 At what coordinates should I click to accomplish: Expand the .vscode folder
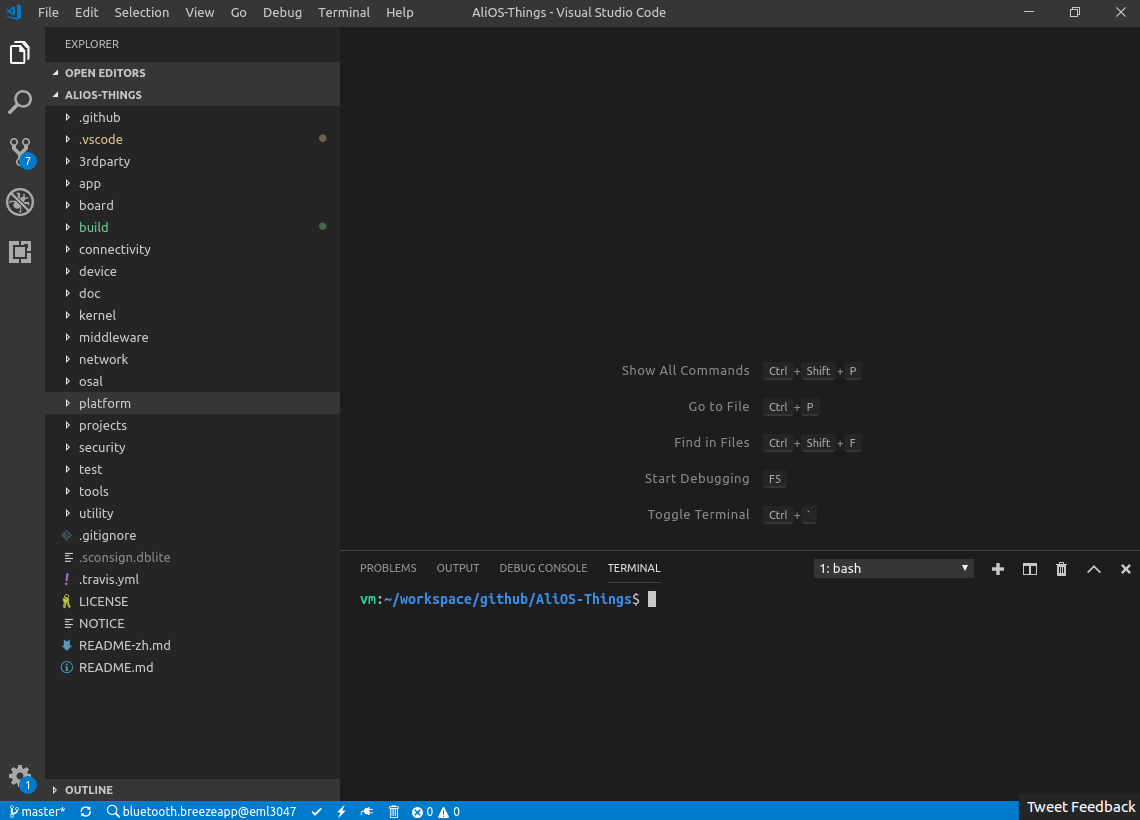(x=192, y=139)
